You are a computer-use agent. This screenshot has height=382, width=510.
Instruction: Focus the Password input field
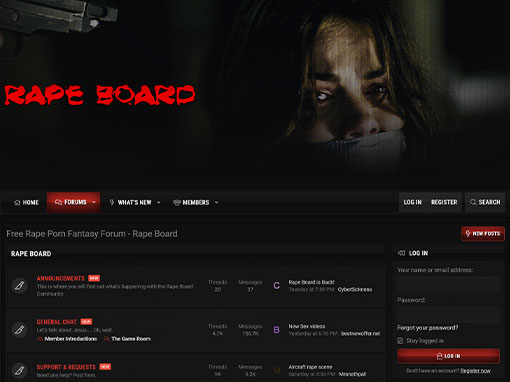[448, 314]
